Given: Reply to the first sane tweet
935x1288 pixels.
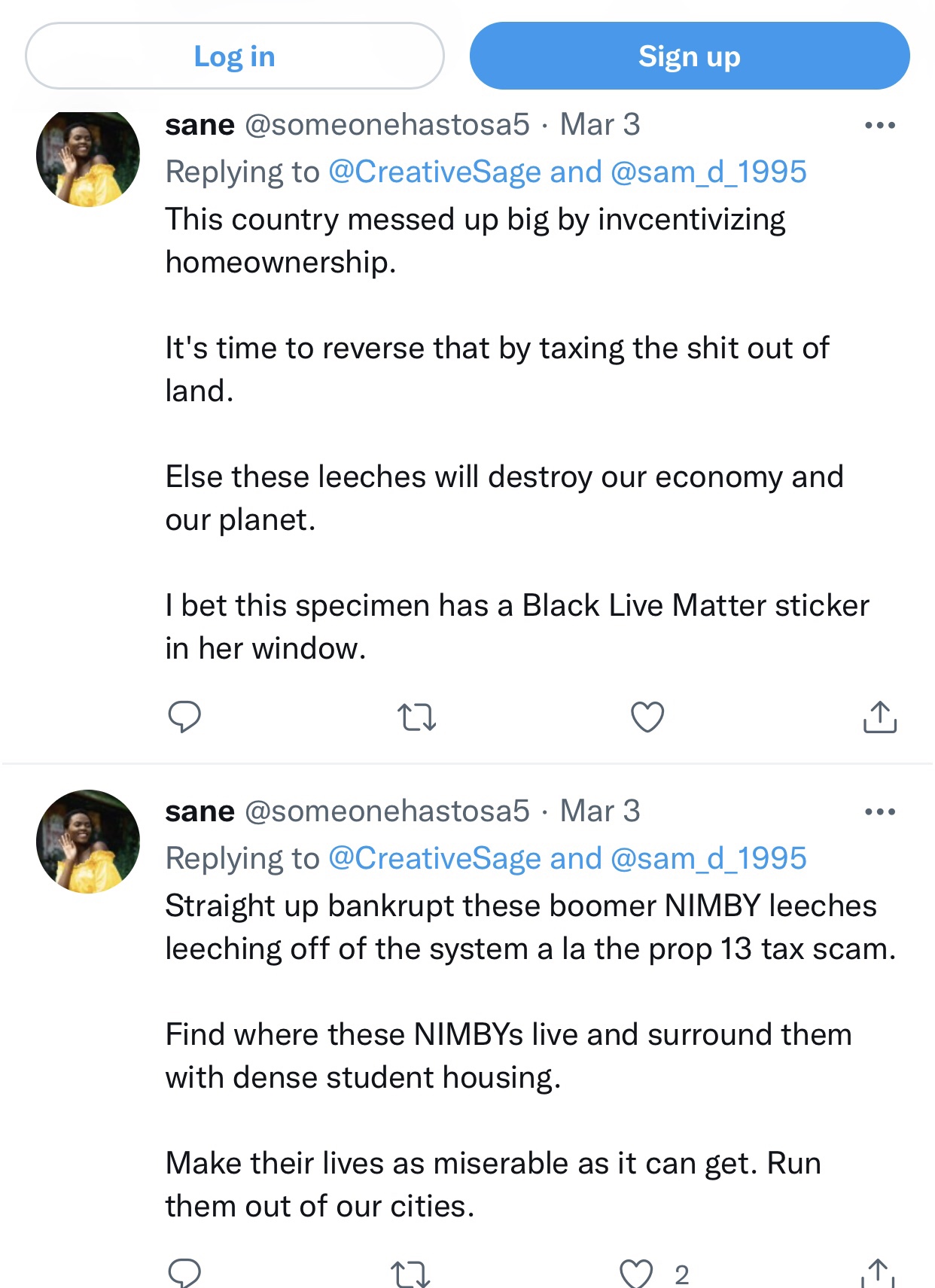Looking at the screenshot, I should coord(184,717).
